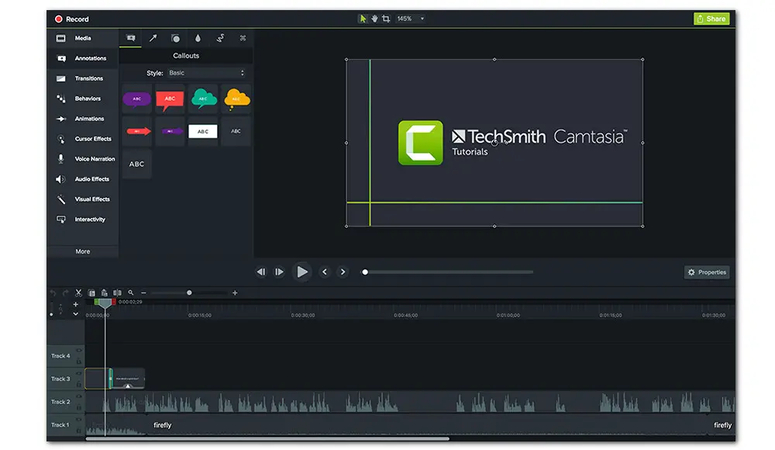Open the Annotations panel in the sidebar
This screenshot has width=775, height=450.
point(83,58)
